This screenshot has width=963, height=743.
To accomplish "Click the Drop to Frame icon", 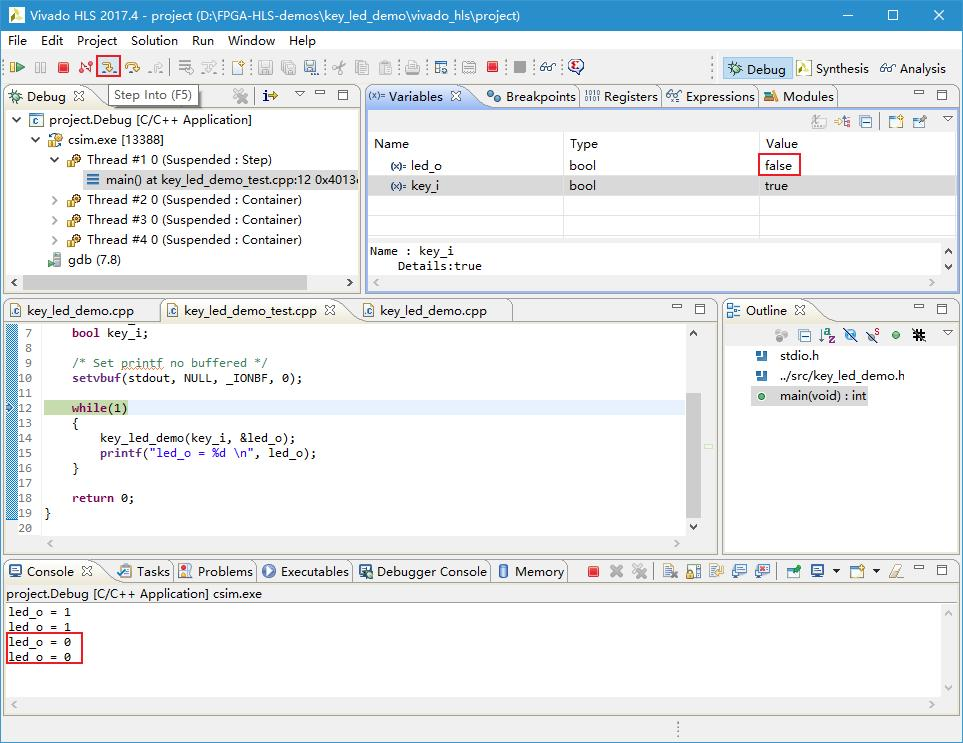I will [185, 67].
